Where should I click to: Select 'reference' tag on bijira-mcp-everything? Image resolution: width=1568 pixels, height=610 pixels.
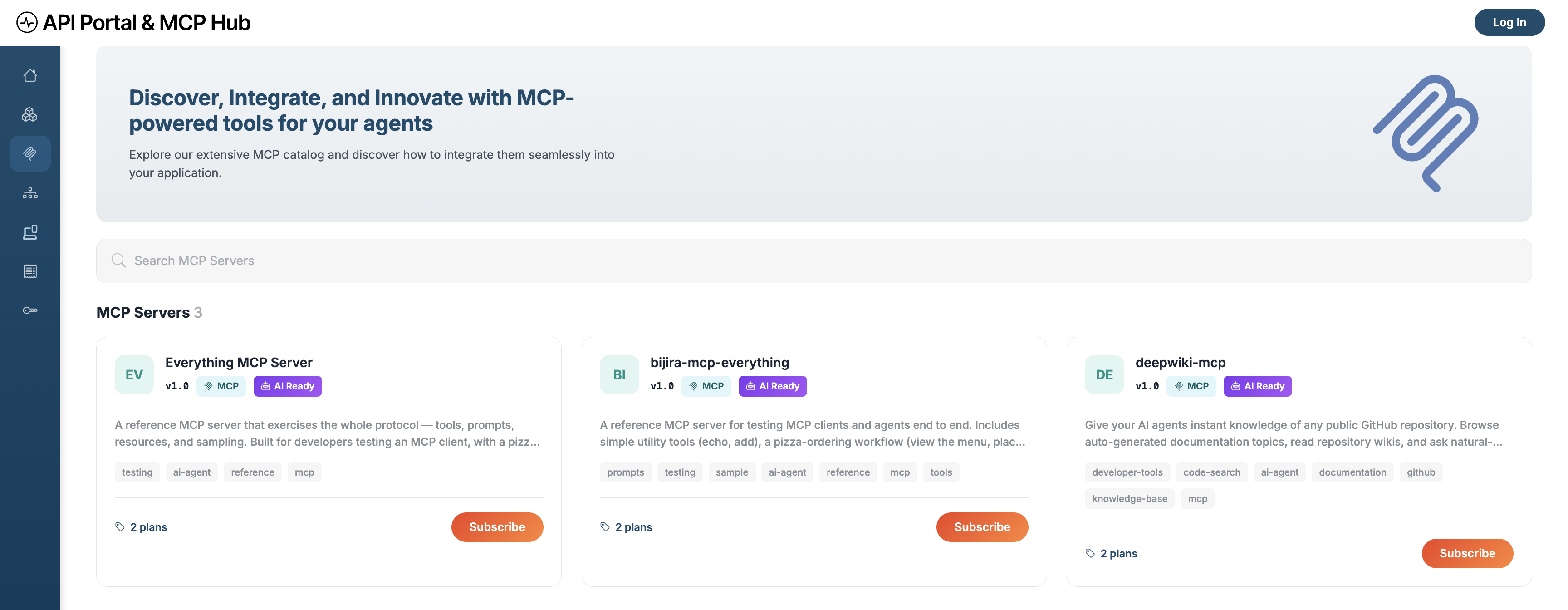point(848,472)
